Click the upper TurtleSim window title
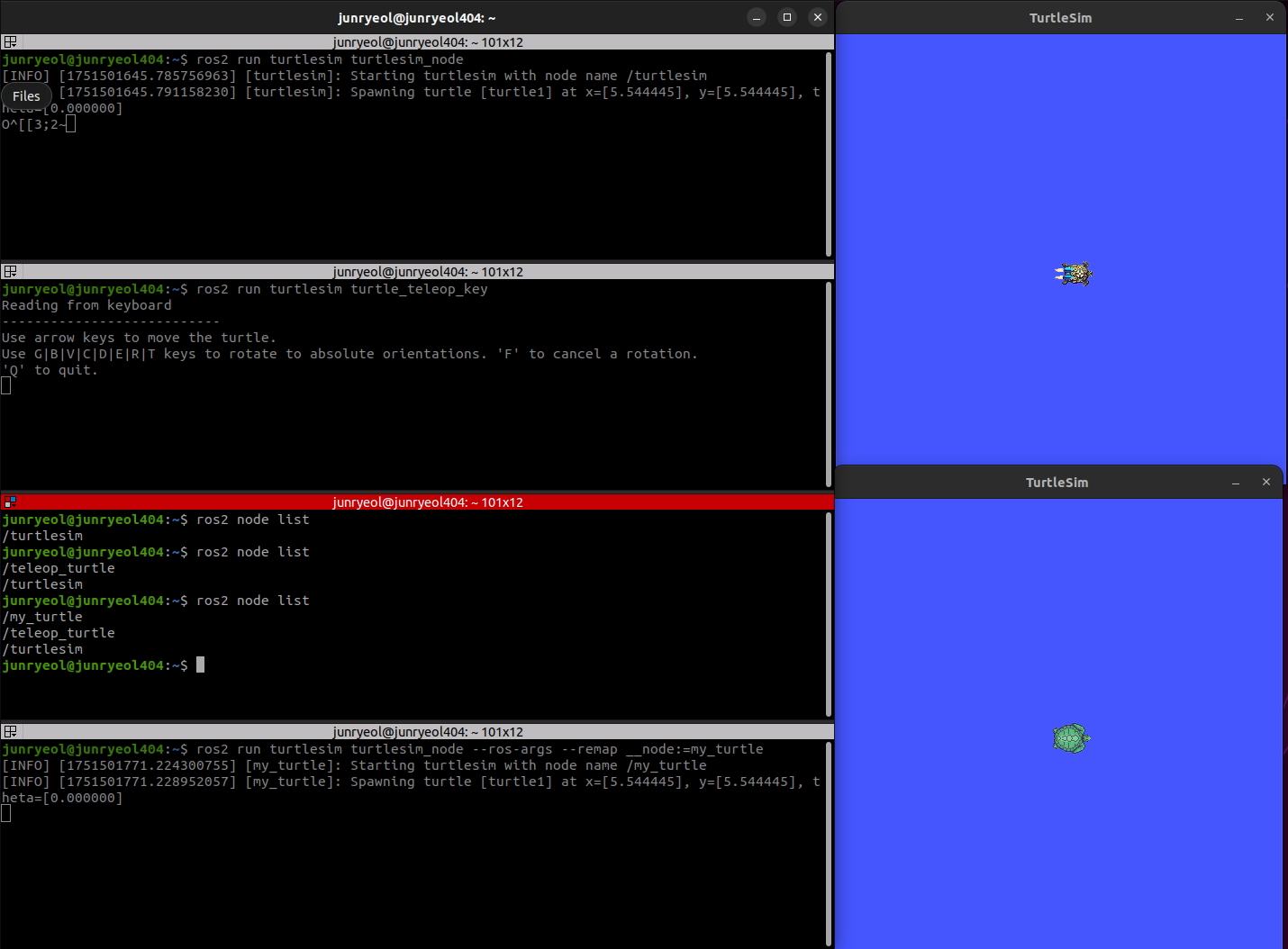1288x949 pixels. pyautogui.click(x=1061, y=18)
